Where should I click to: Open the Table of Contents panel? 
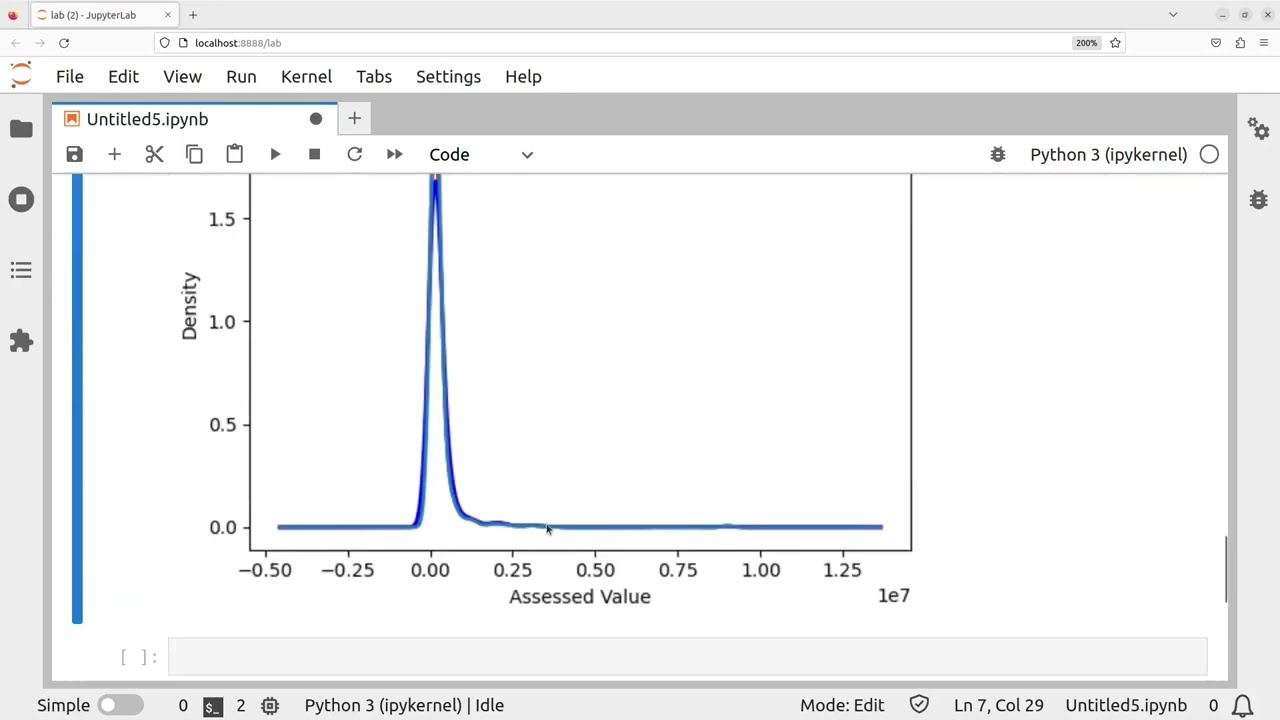coord(21,270)
